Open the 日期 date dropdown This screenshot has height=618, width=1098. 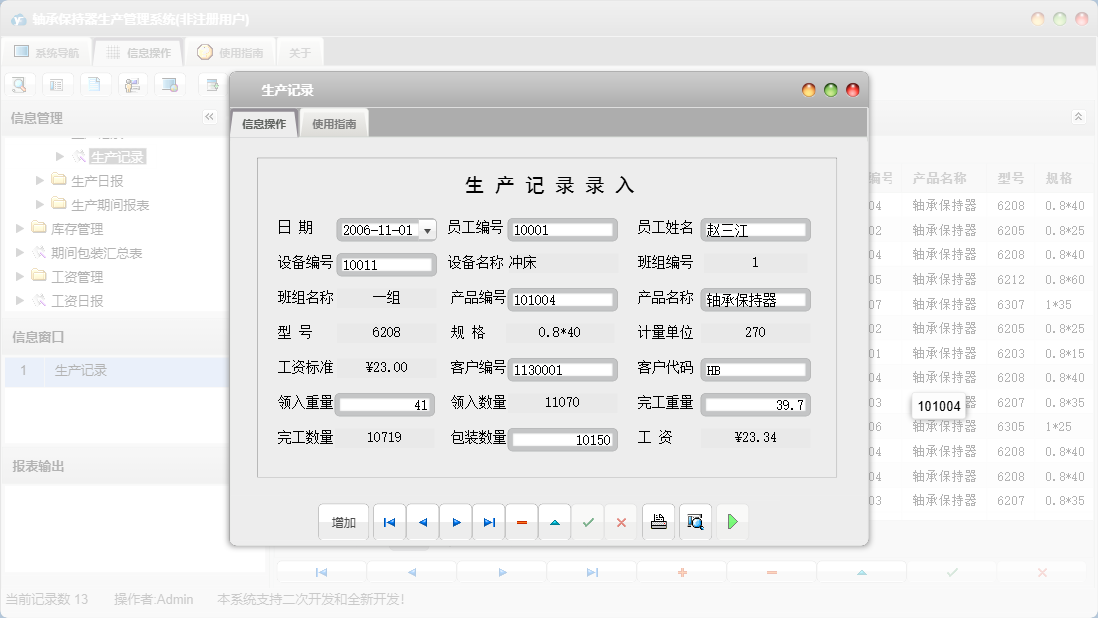pos(428,230)
